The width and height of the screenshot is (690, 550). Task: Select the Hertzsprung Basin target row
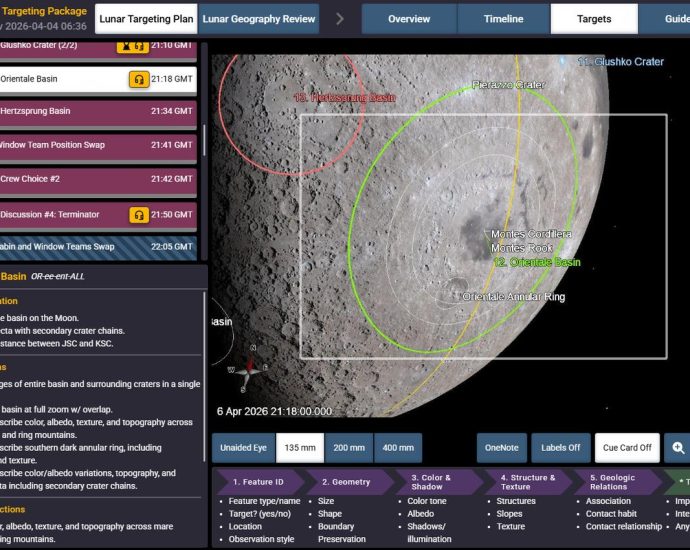point(98,113)
